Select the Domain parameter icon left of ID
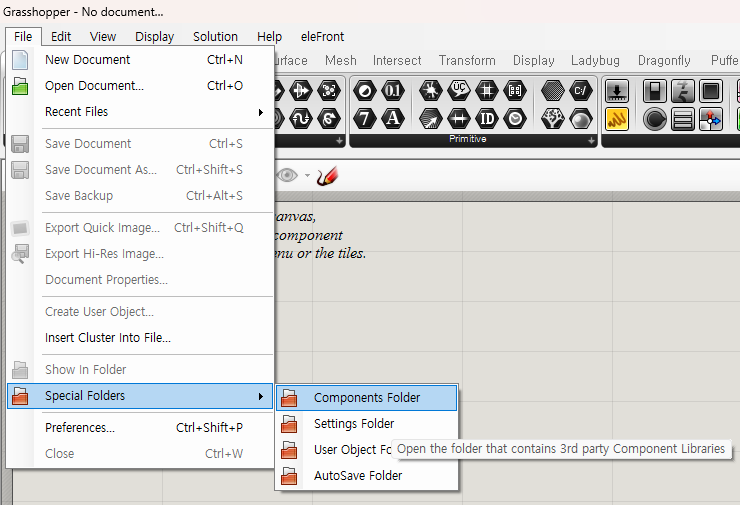Viewport: 740px width, 505px height. 459,118
